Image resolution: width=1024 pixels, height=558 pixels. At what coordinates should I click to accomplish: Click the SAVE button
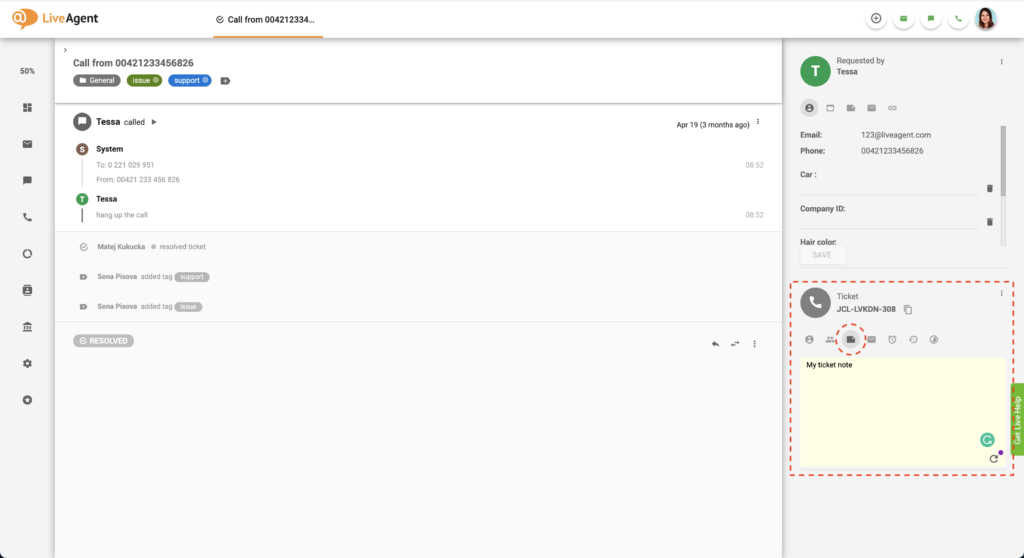tap(821, 255)
